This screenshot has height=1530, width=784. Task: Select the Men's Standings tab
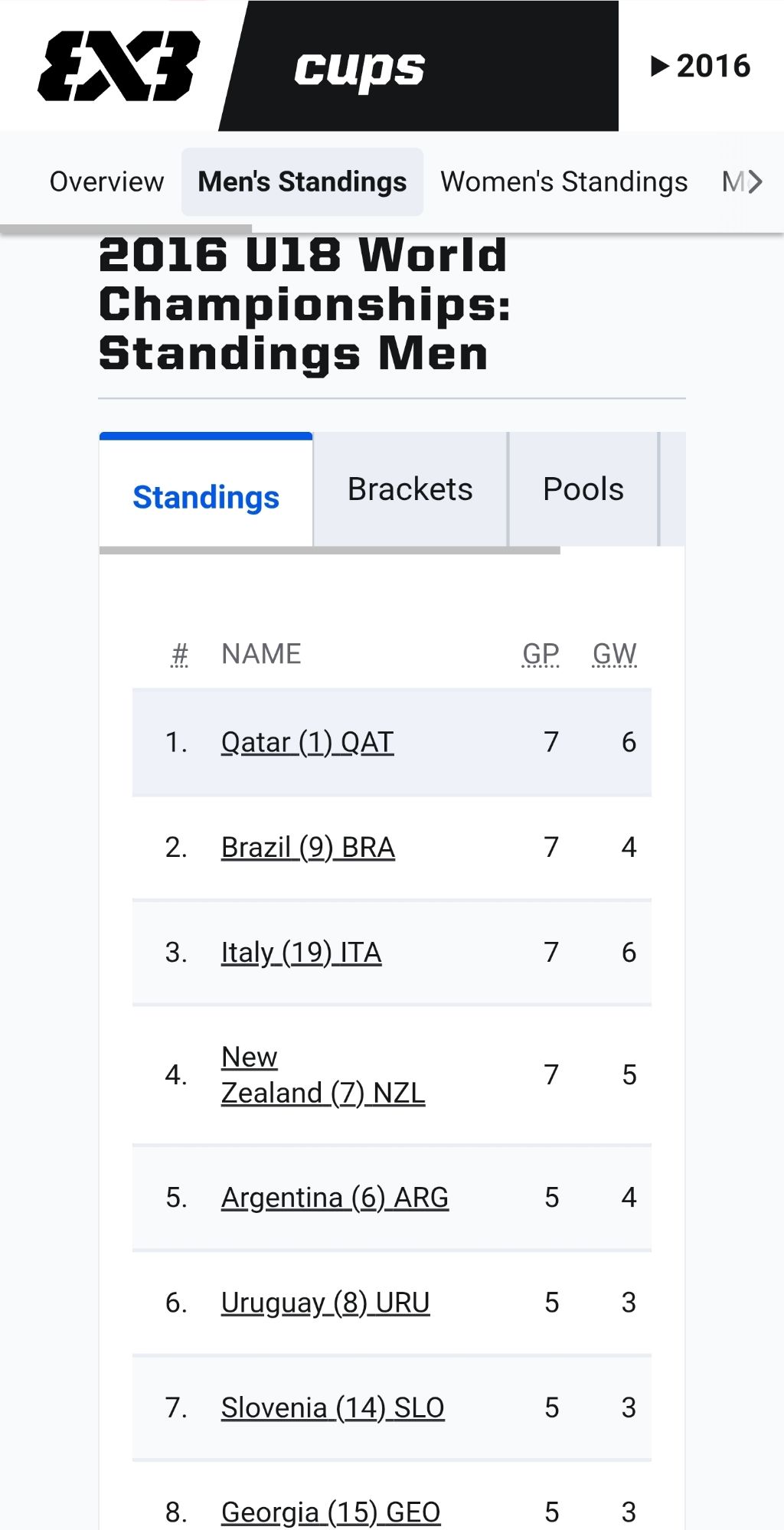302,182
